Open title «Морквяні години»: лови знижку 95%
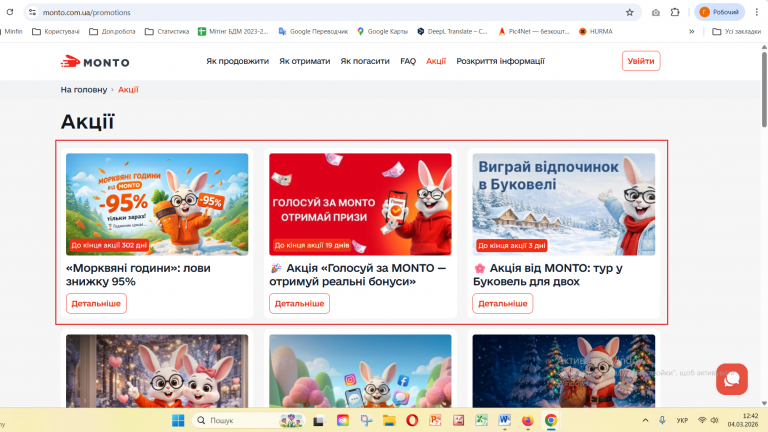Screen dimensions: 768x432 [x=139, y=275]
